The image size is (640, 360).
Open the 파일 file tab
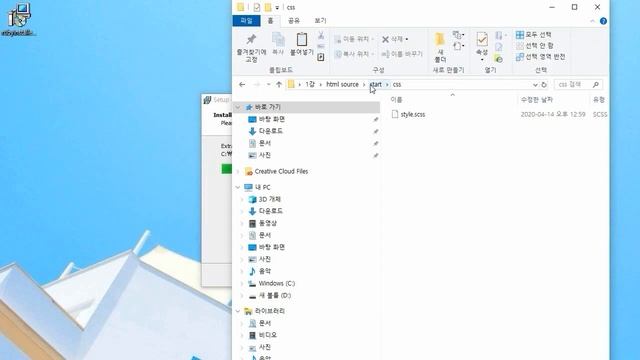(x=246, y=20)
